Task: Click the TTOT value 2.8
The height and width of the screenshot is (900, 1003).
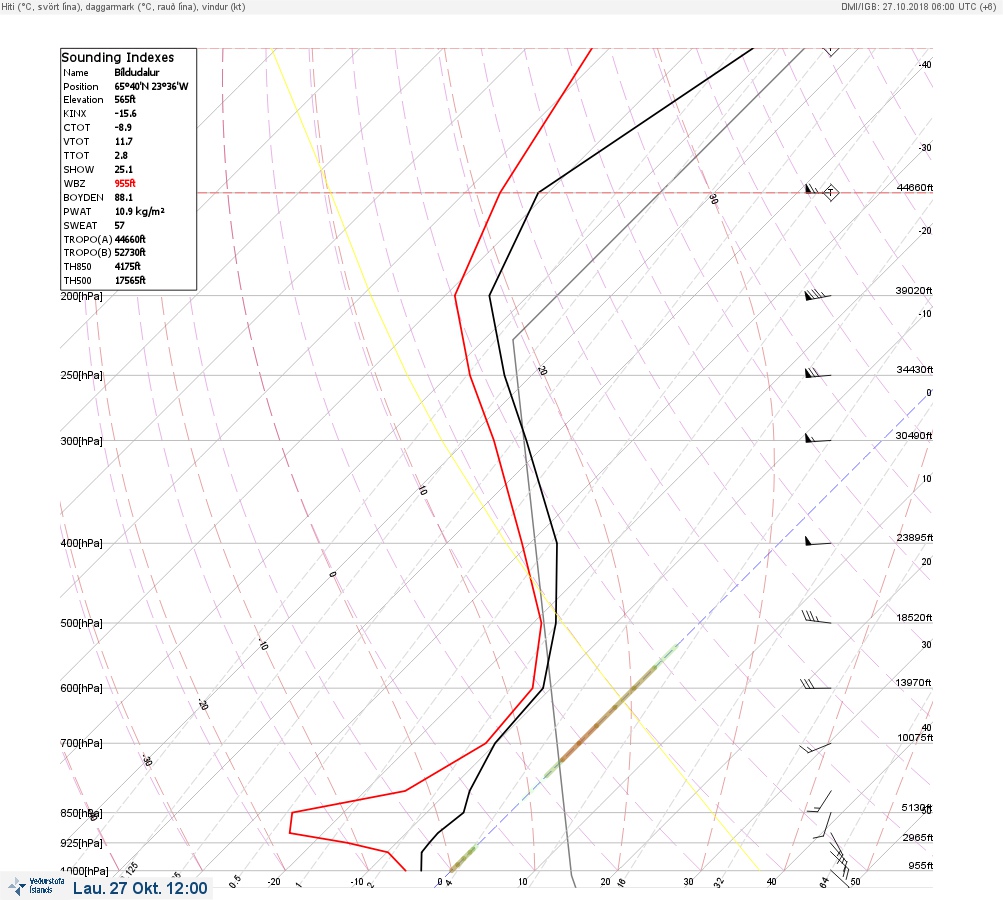Action: point(121,155)
